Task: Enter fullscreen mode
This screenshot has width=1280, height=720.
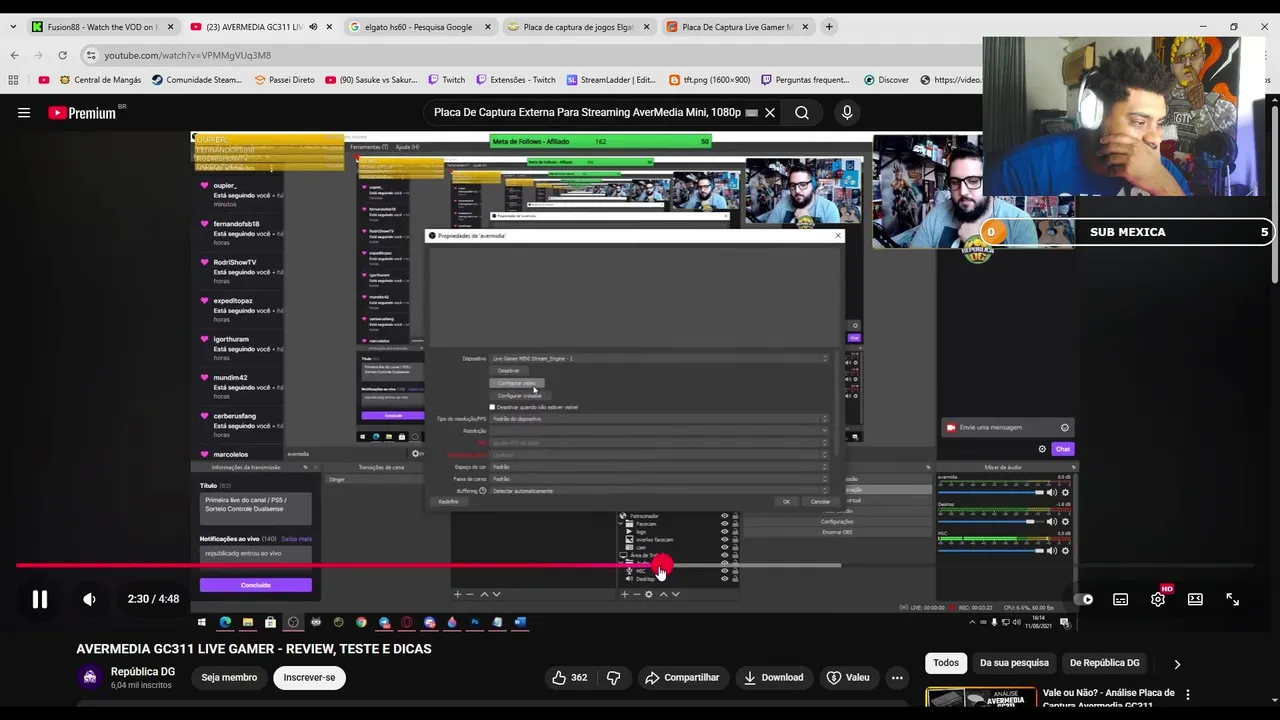Action: coord(1233,600)
